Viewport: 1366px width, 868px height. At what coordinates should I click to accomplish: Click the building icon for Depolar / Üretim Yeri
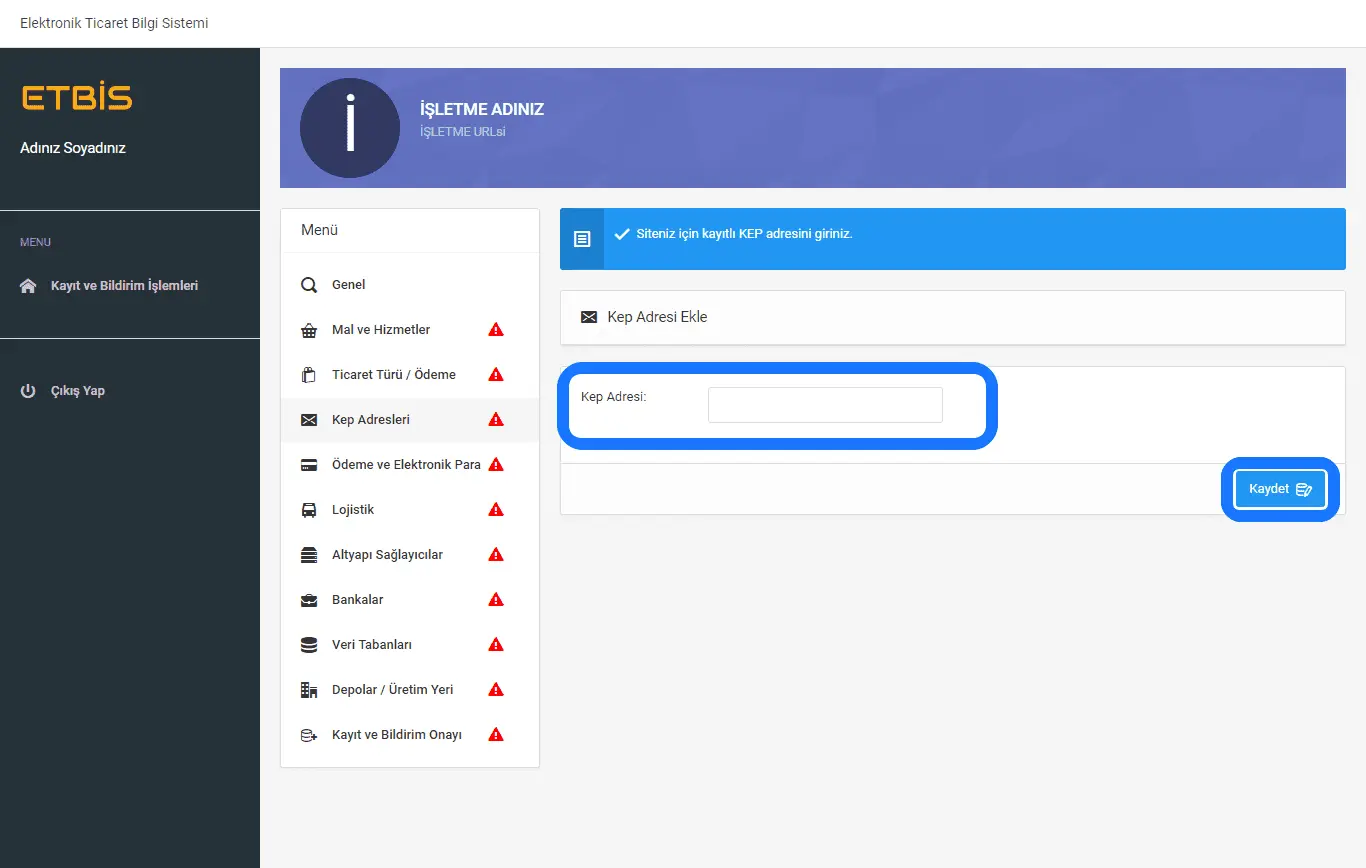(x=309, y=690)
